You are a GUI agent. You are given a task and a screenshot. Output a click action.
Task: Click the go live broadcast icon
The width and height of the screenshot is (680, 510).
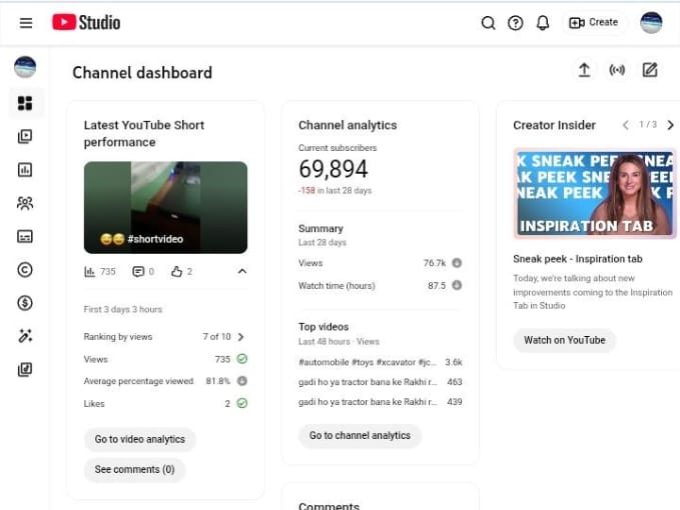click(x=617, y=70)
